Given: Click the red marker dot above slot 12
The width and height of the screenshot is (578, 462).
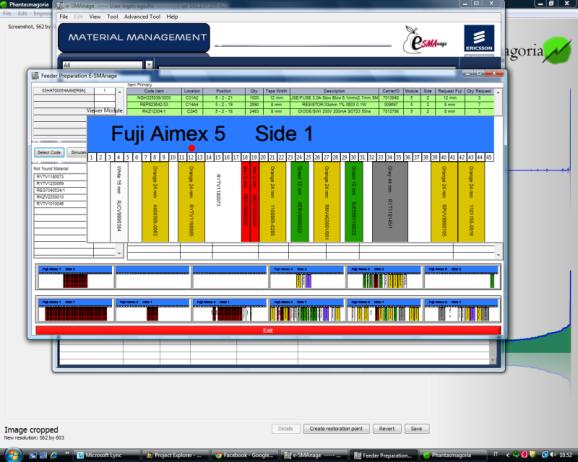Looking at the screenshot, I should click(191, 148).
